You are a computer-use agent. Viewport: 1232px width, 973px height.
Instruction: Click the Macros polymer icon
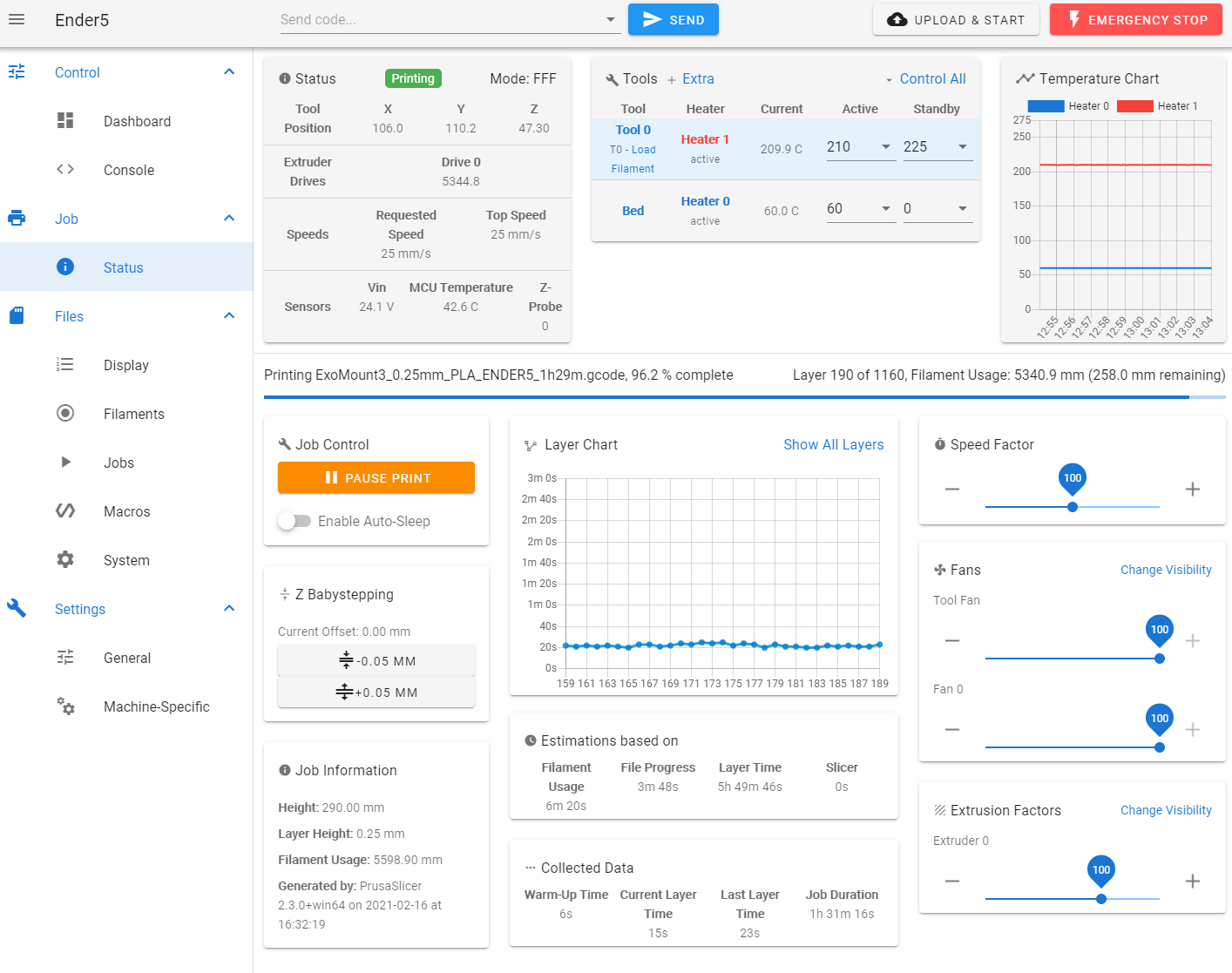(x=65, y=510)
